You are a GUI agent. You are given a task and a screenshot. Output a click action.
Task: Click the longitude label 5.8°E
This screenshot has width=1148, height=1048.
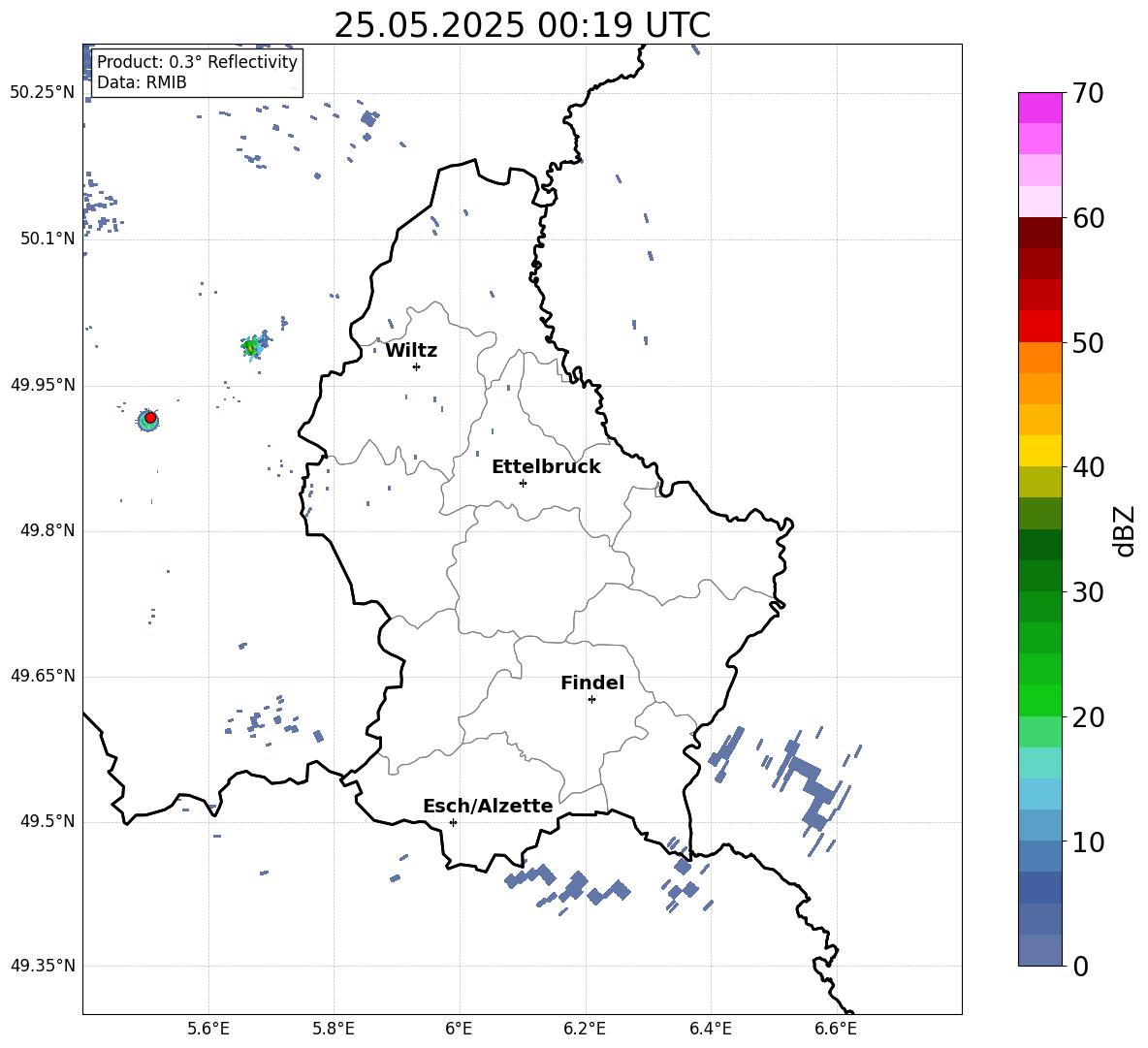point(334,1029)
